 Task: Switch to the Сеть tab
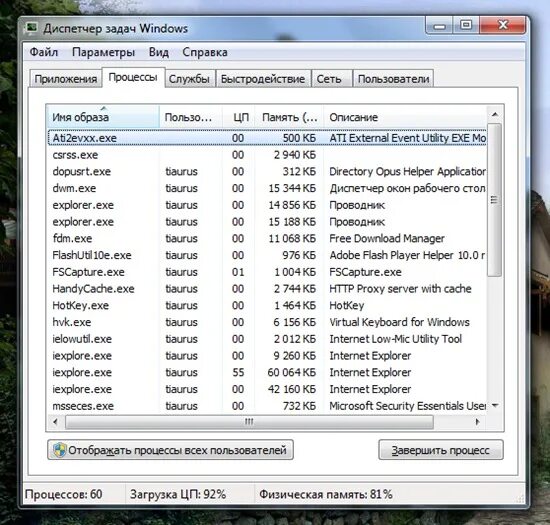pos(331,79)
